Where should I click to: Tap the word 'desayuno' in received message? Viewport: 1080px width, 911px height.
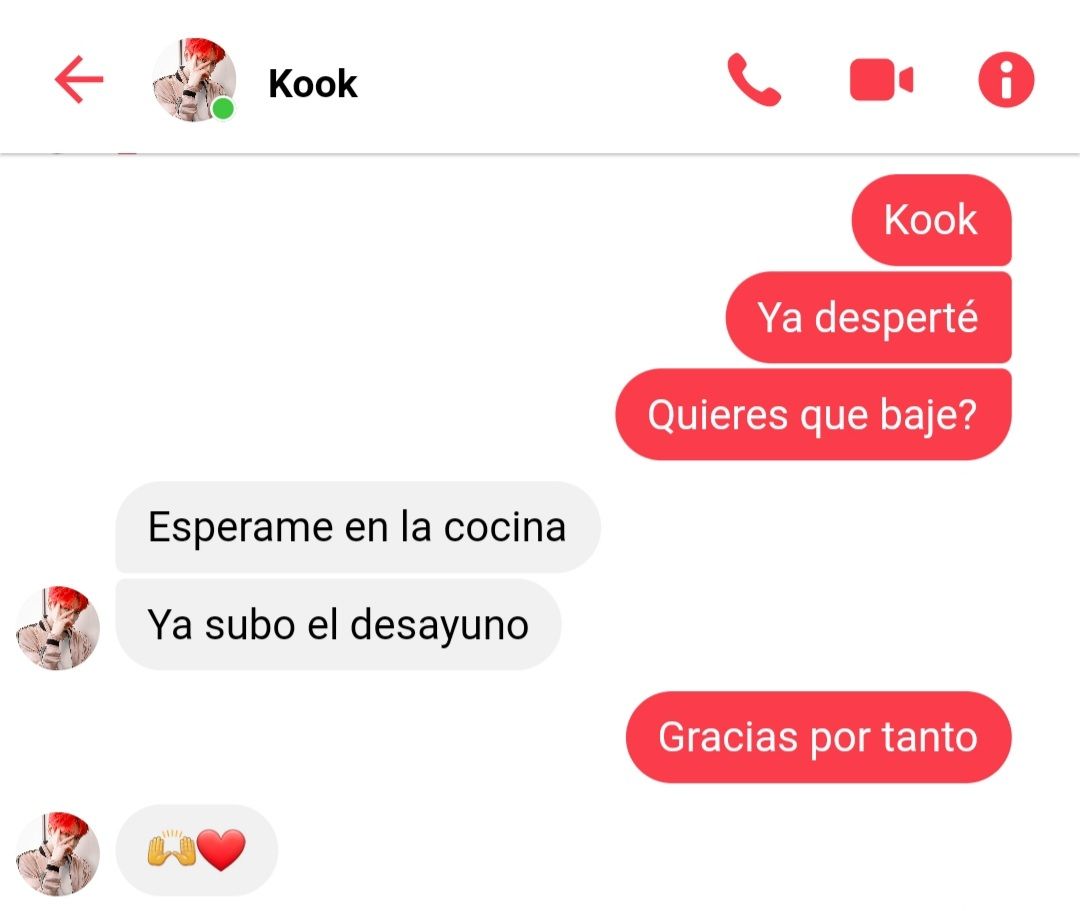point(439,626)
